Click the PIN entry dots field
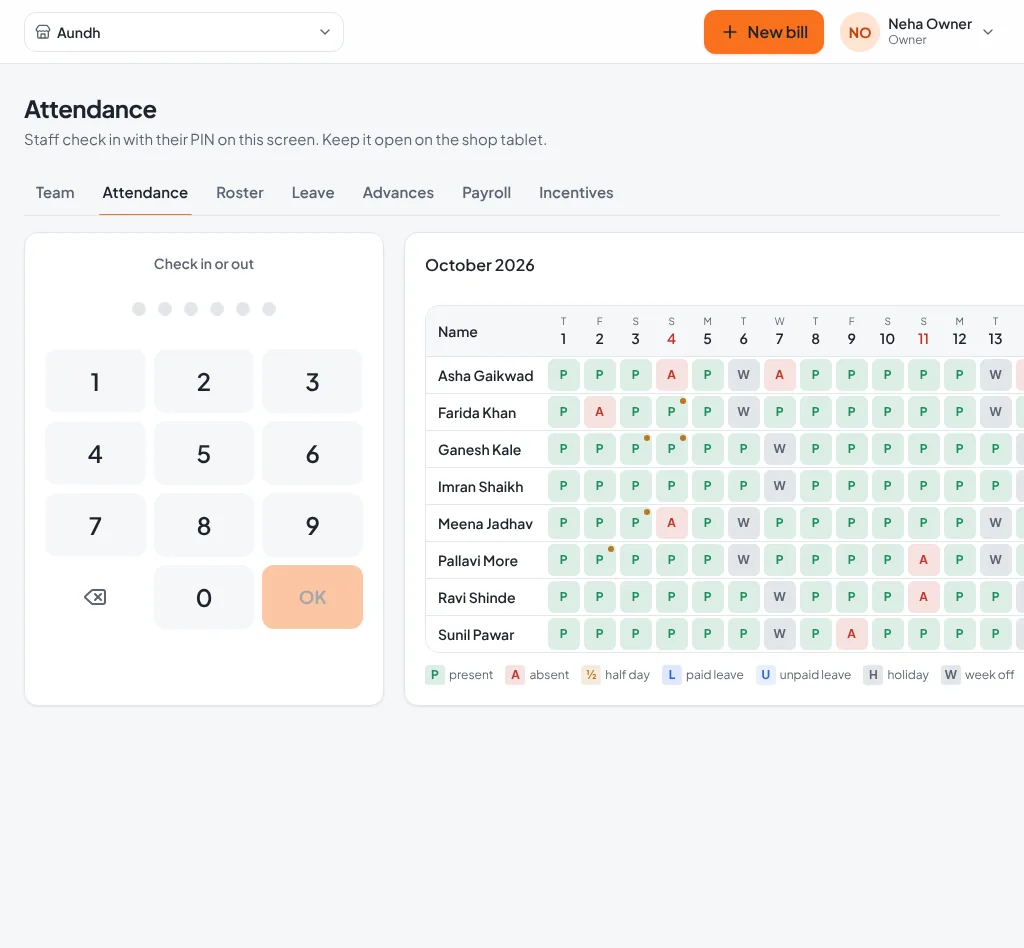Image resolution: width=1024 pixels, height=948 pixels. coord(204,309)
